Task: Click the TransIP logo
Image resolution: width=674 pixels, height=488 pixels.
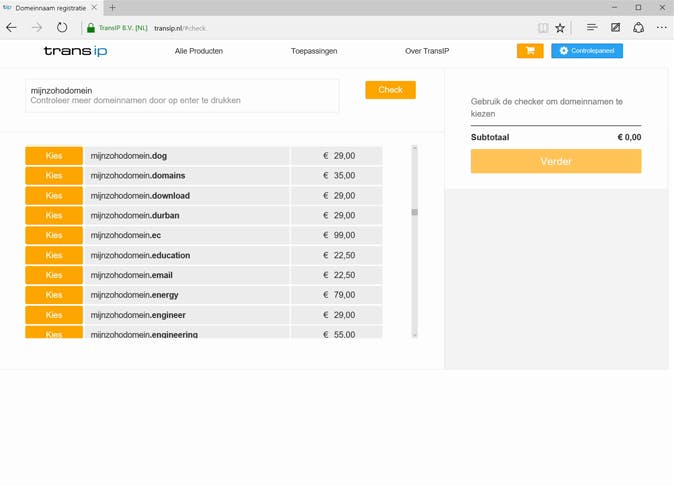Action: [x=76, y=51]
